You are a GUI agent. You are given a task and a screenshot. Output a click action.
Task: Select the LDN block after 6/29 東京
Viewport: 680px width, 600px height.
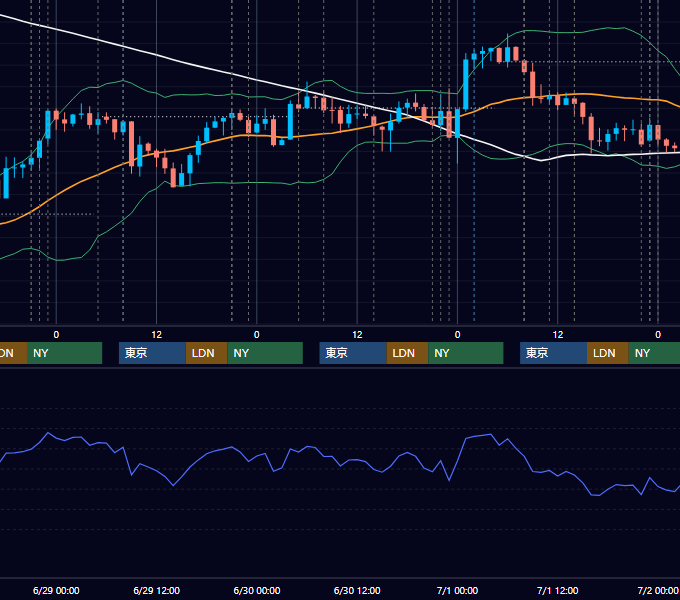point(206,353)
